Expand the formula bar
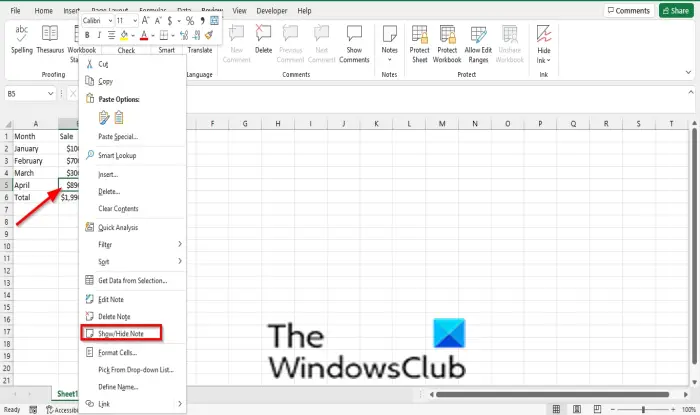This screenshot has height=415, width=700. [691, 92]
